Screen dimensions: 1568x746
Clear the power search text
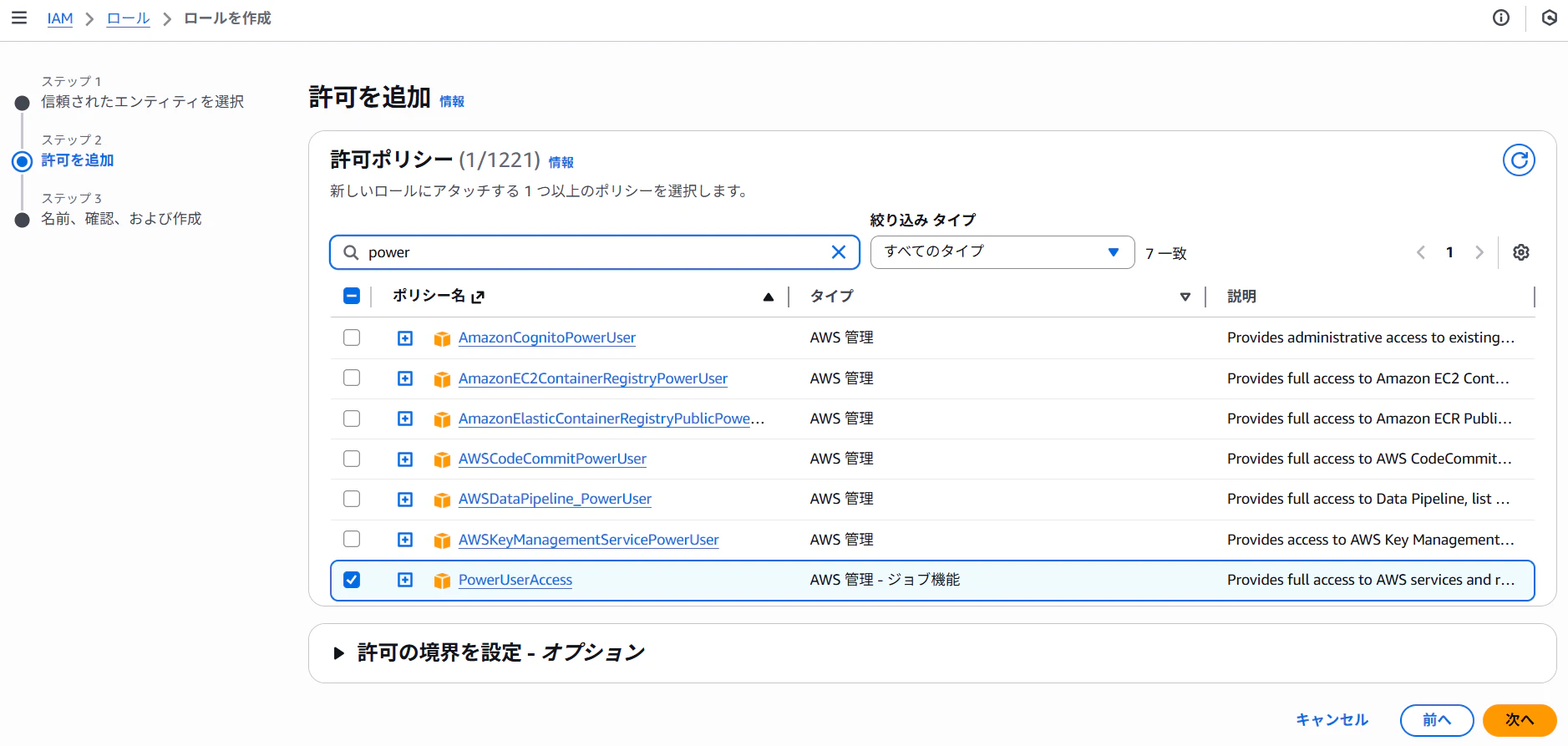coord(839,252)
